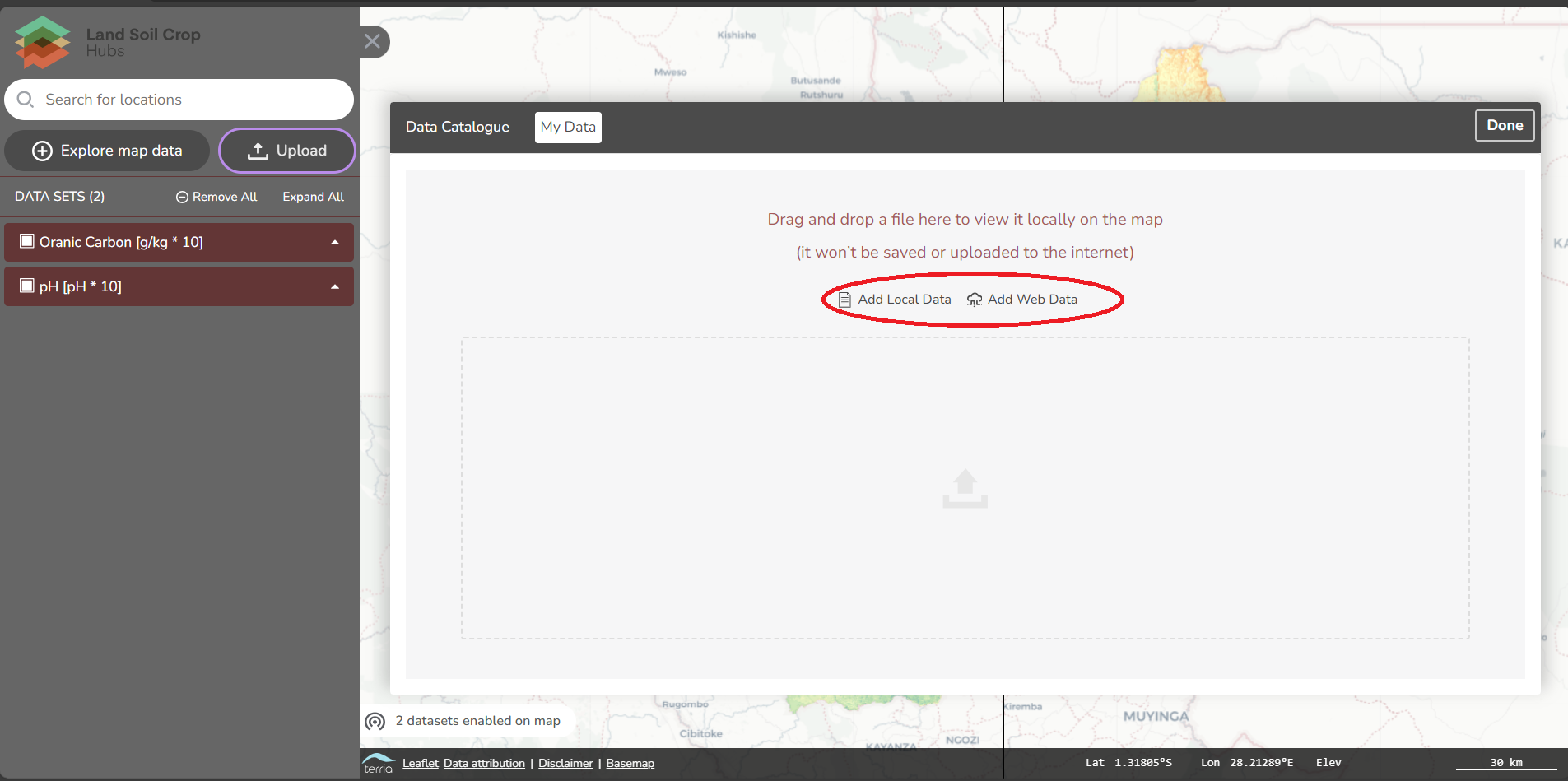The width and height of the screenshot is (1568, 781).
Task: Click the Upload button
Action: pyautogui.click(x=287, y=151)
